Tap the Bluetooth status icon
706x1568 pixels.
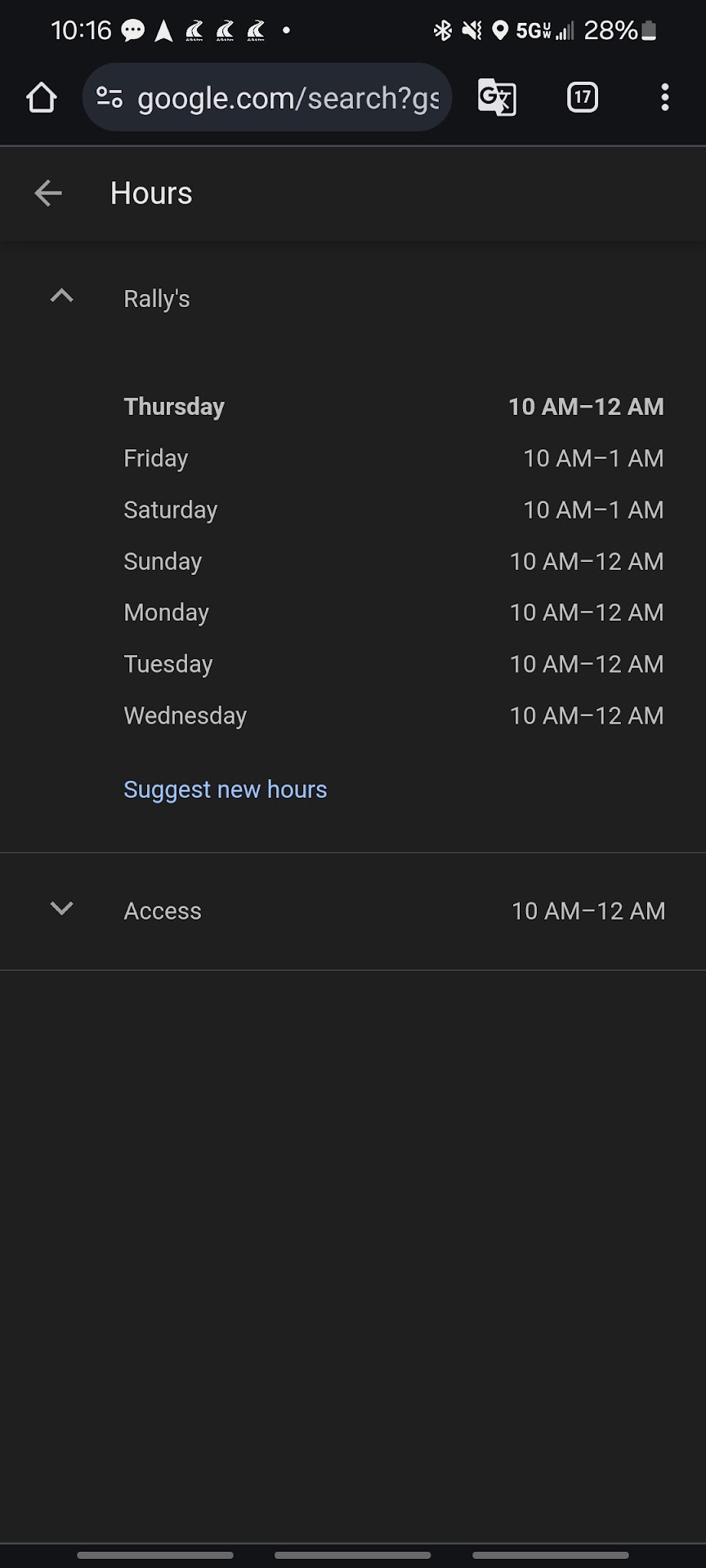coord(442,31)
